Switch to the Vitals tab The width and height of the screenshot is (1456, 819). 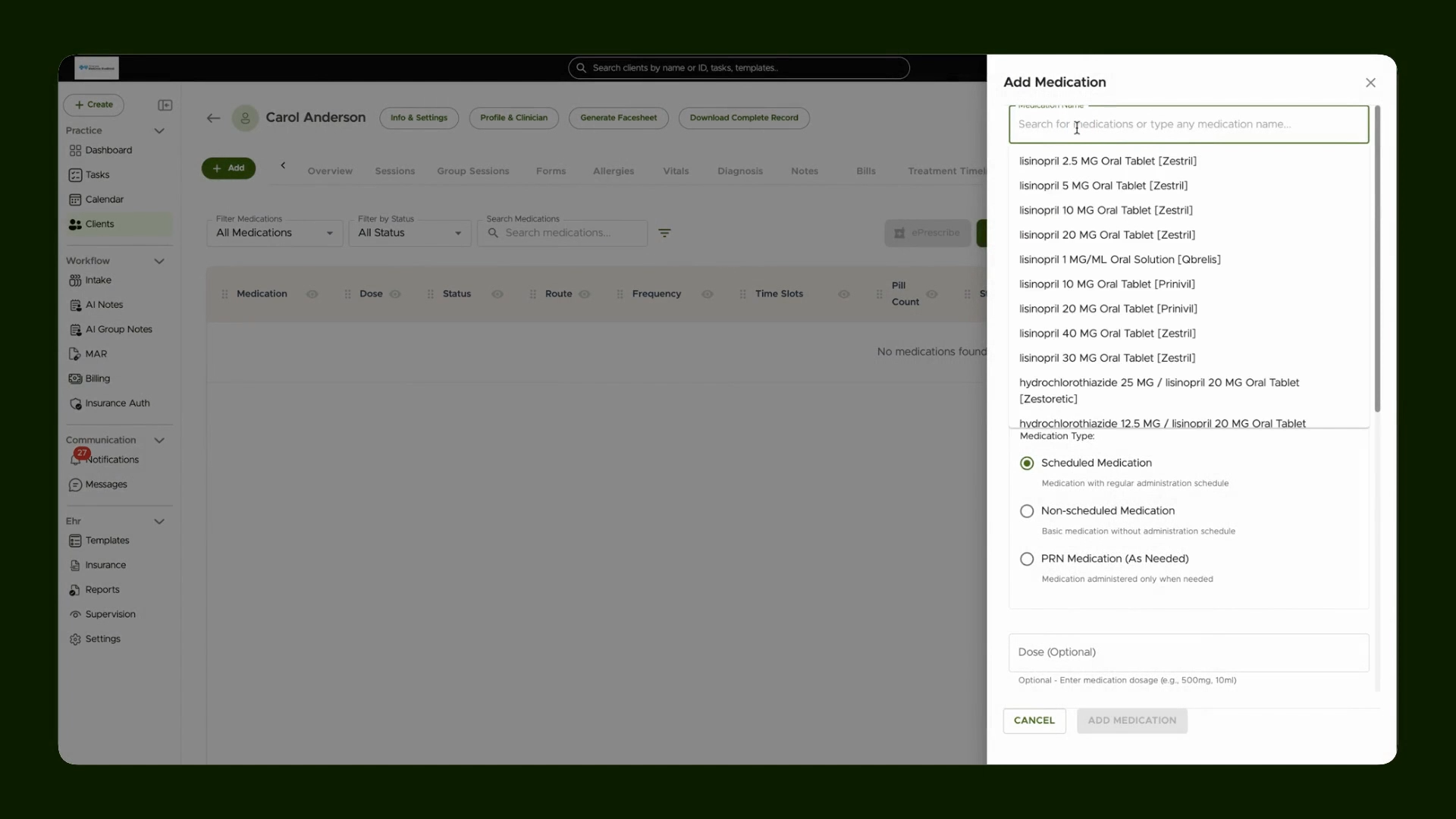click(x=676, y=171)
